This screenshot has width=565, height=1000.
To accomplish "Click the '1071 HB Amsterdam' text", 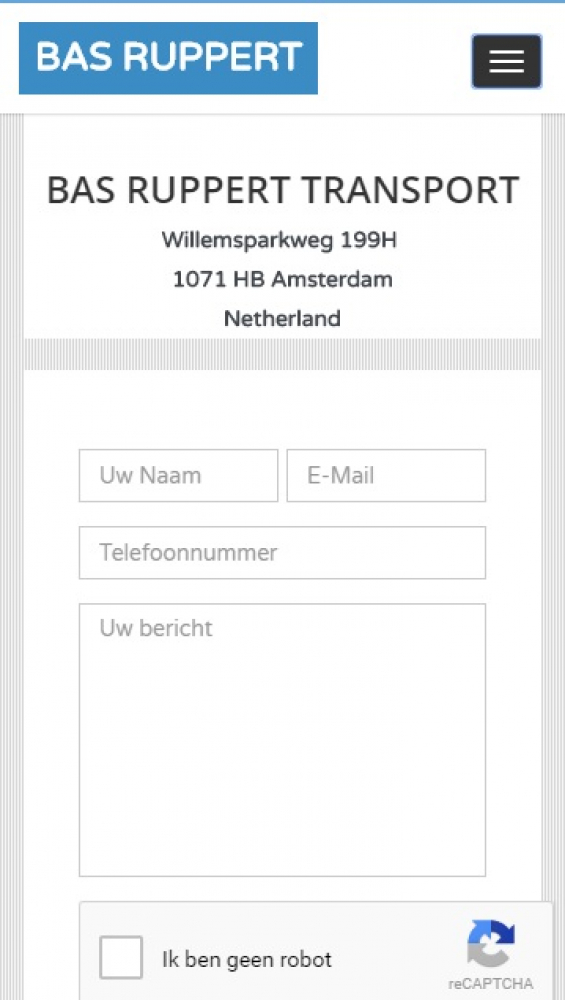I will 282,279.
